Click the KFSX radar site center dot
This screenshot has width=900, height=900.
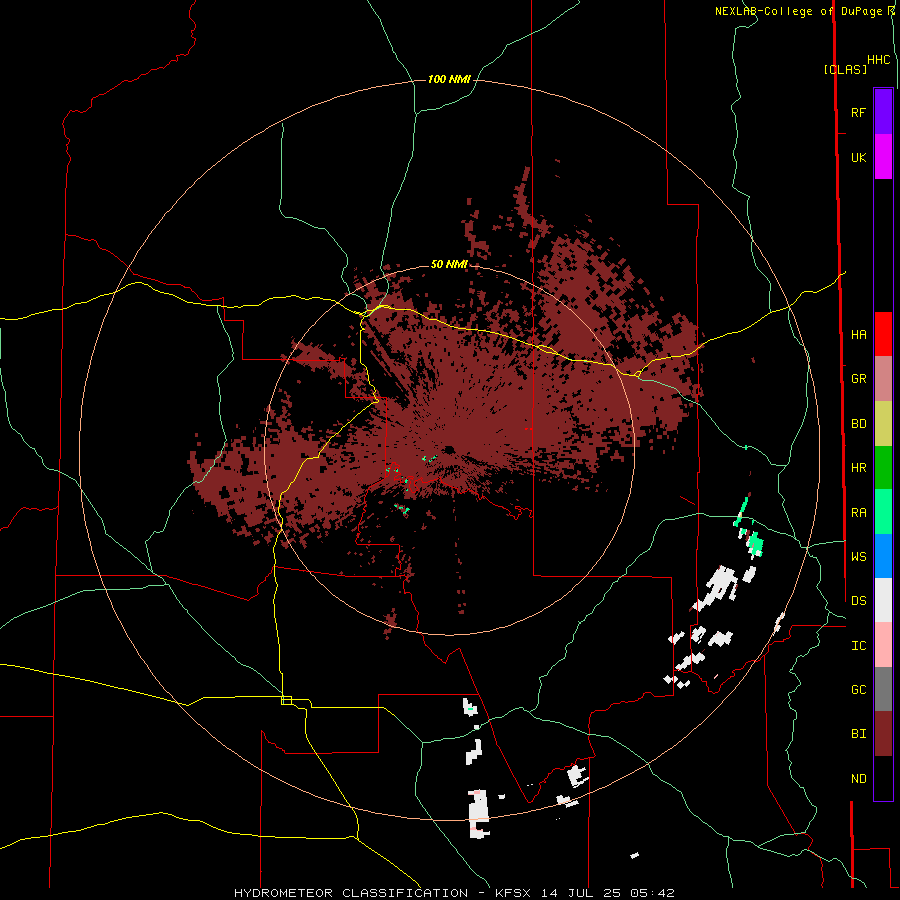click(449, 449)
